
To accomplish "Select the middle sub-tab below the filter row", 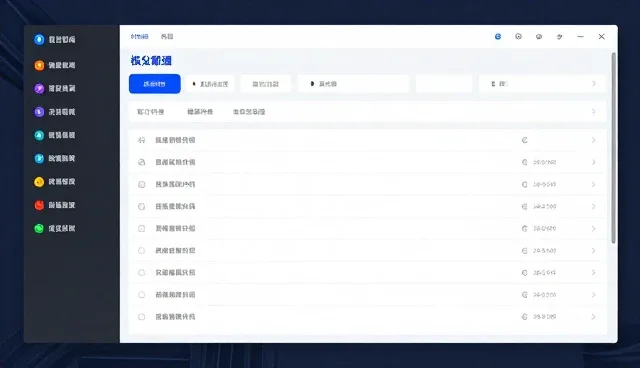I will 200,112.
